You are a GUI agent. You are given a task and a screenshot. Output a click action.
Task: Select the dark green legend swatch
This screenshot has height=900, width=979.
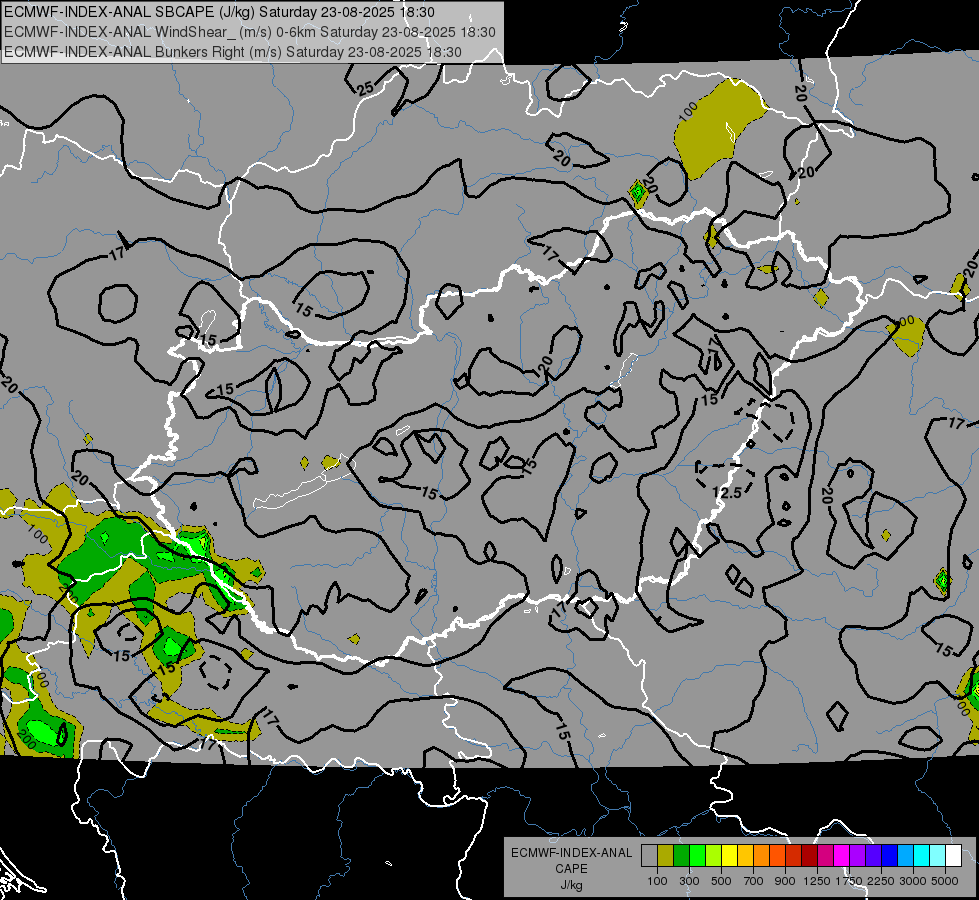[681, 855]
